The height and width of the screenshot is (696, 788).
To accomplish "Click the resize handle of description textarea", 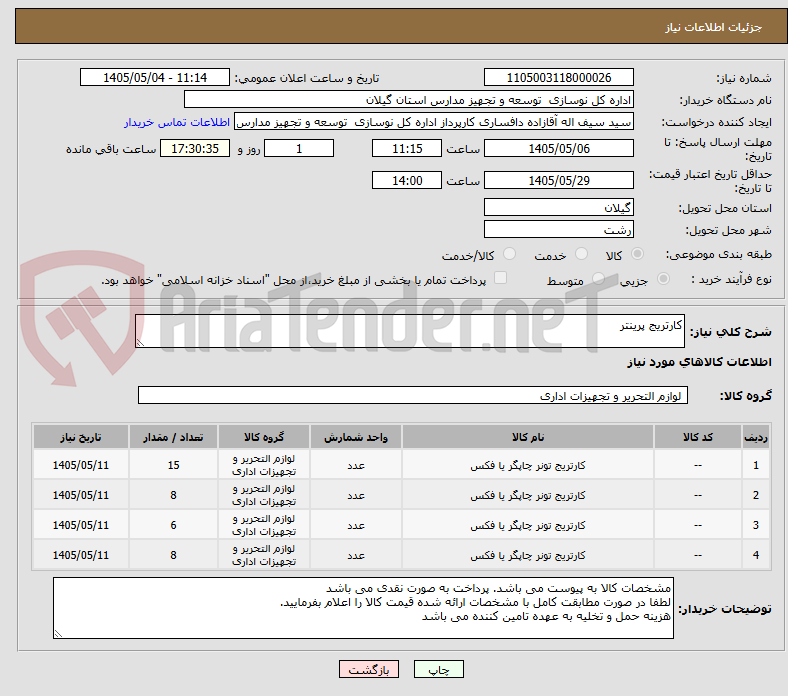I will [x=140, y=343].
